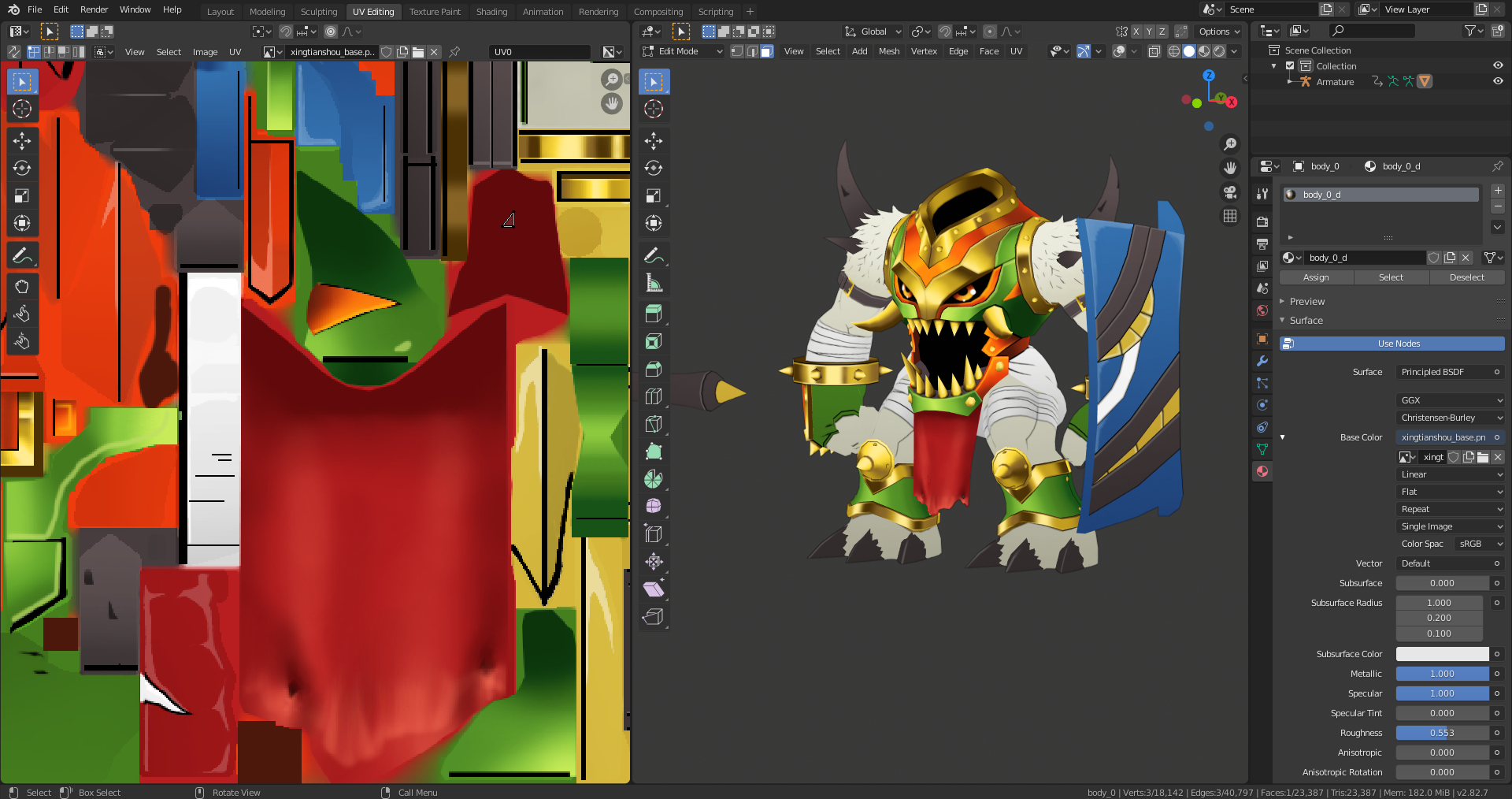Switch to orthographic grid view icon

(x=1230, y=216)
